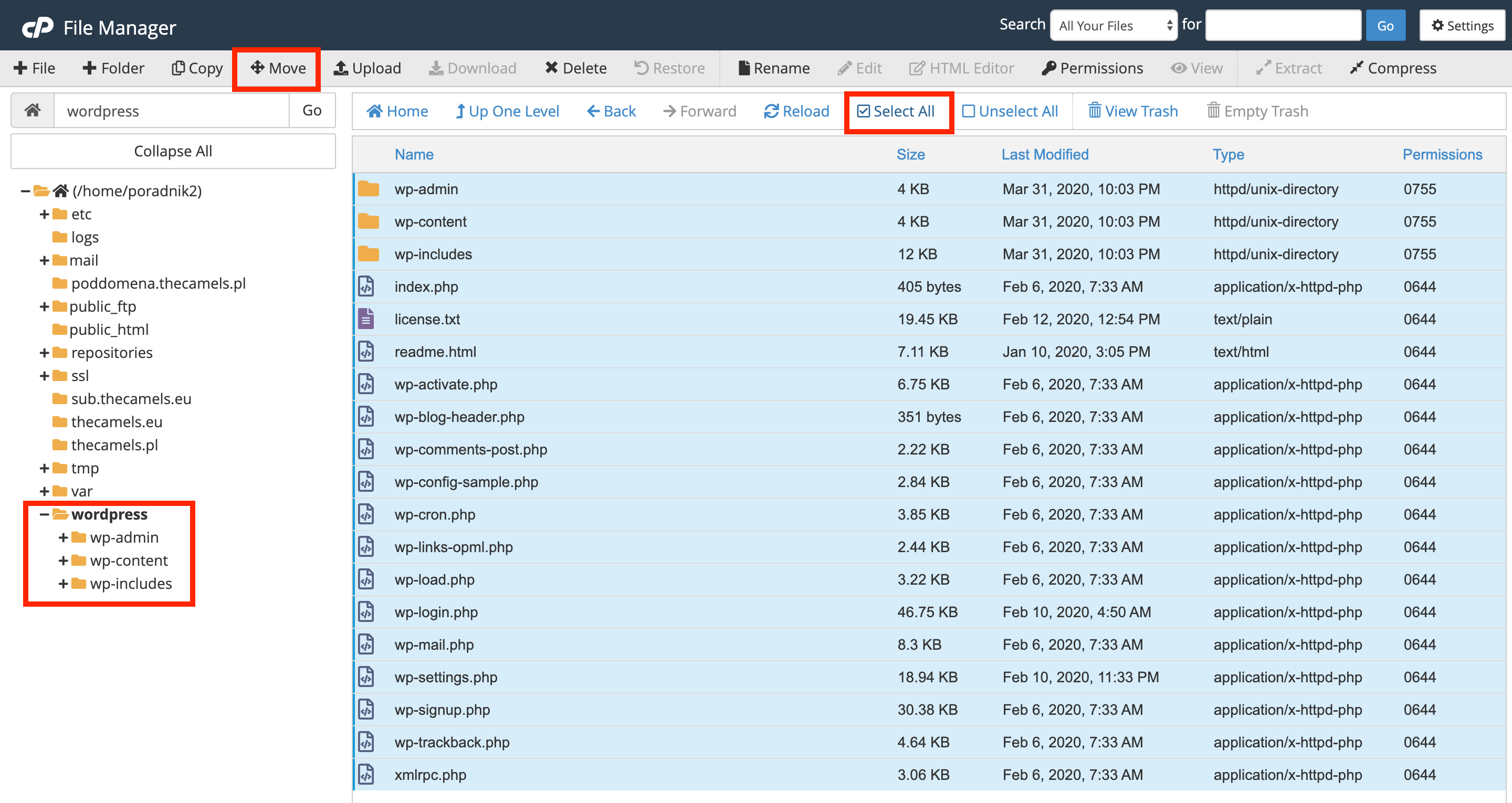
Task: Expand the repositories tree node
Action: coord(44,353)
